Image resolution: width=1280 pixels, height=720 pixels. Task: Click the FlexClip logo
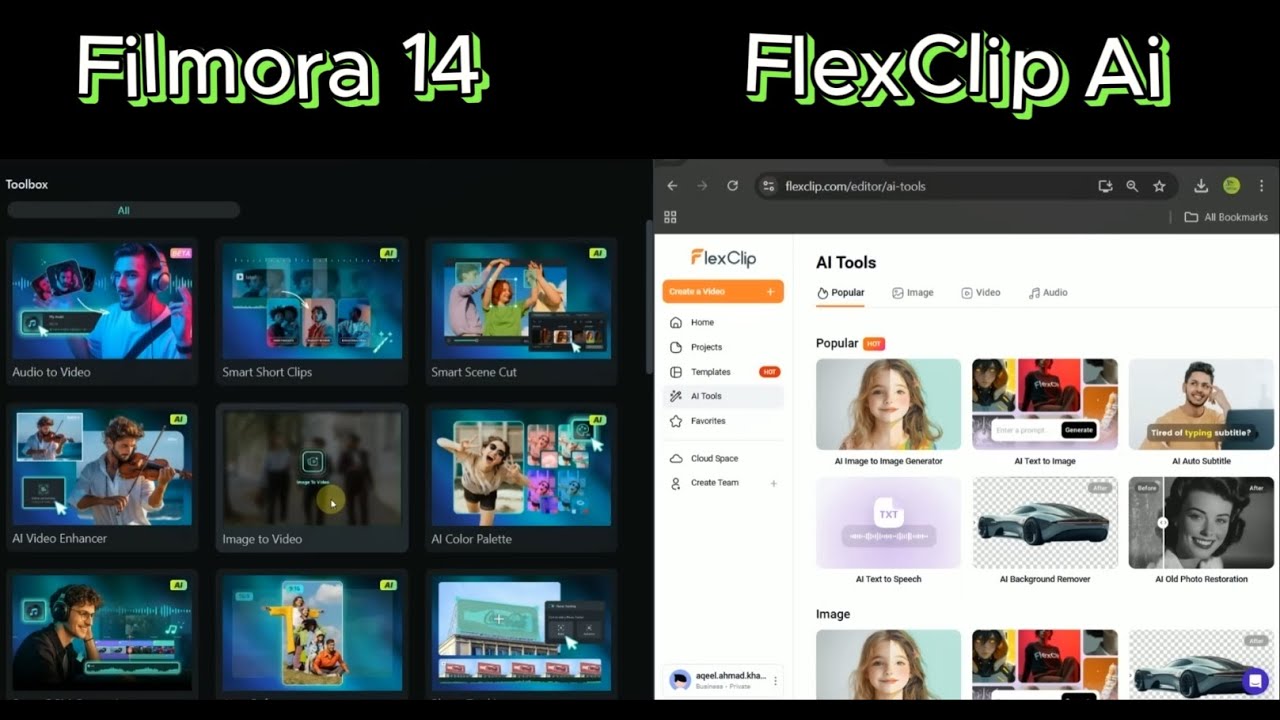point(723,258)
